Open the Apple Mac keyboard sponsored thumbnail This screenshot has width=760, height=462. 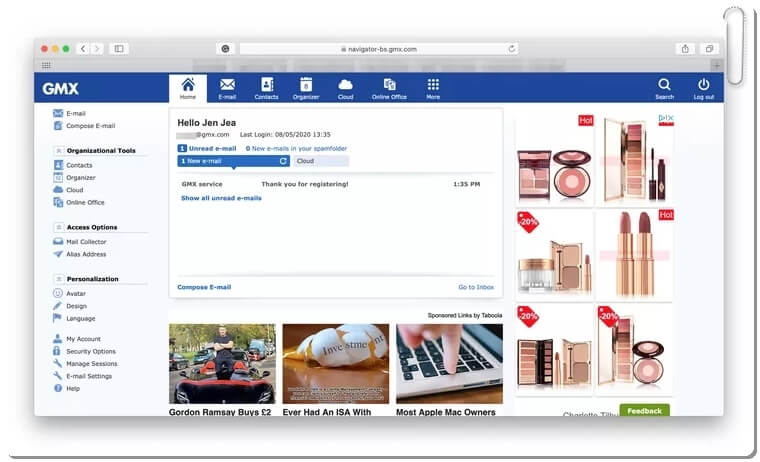pyautogui.click(x=449, y=364)
